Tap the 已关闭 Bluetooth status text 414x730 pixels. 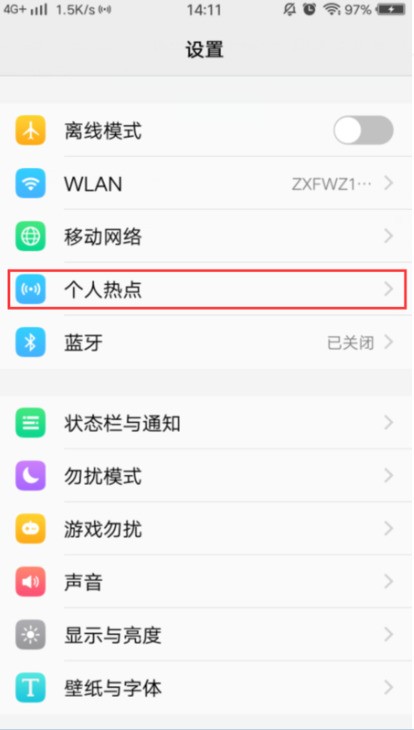(351, 343)
